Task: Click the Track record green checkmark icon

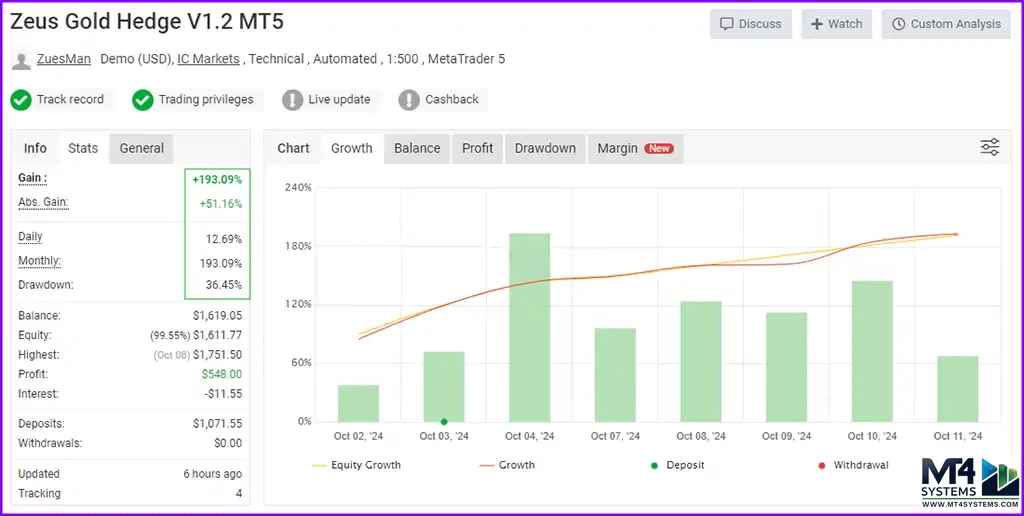Action: pyautogui.click(x=21, y=100)
